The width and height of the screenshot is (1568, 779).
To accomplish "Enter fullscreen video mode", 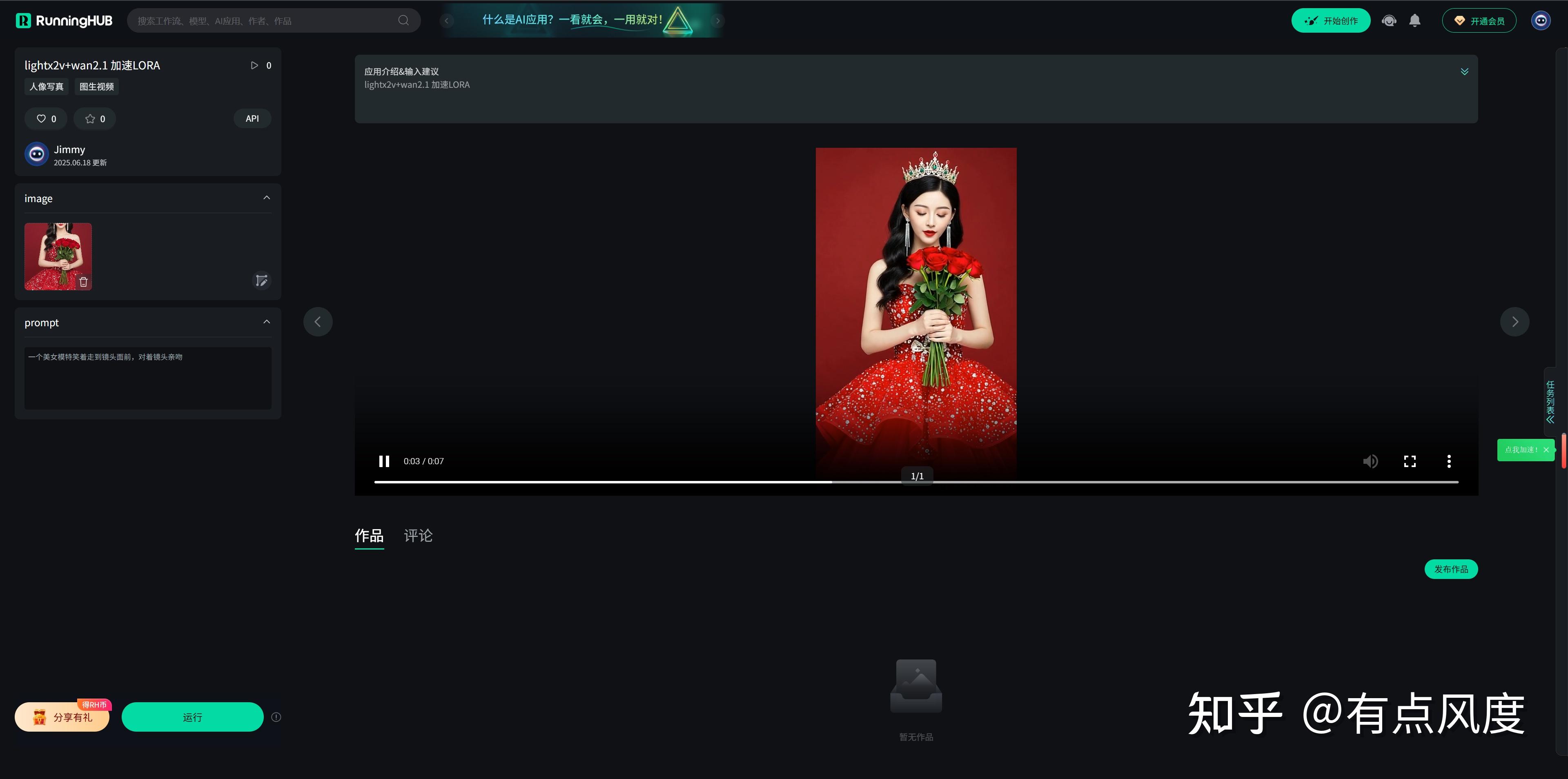I will (x=1410, y=461).
